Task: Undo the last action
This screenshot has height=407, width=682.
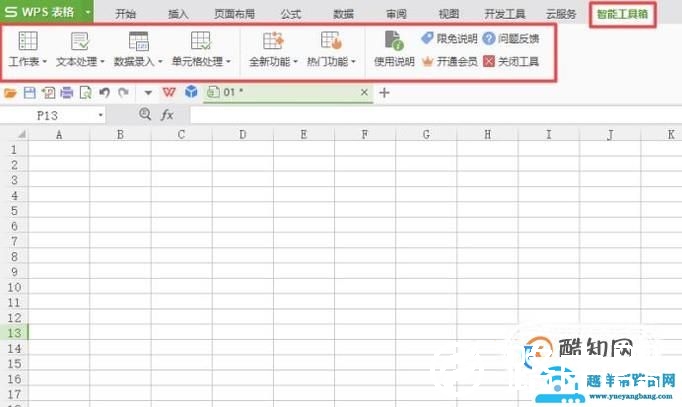Action: [104, 93]
